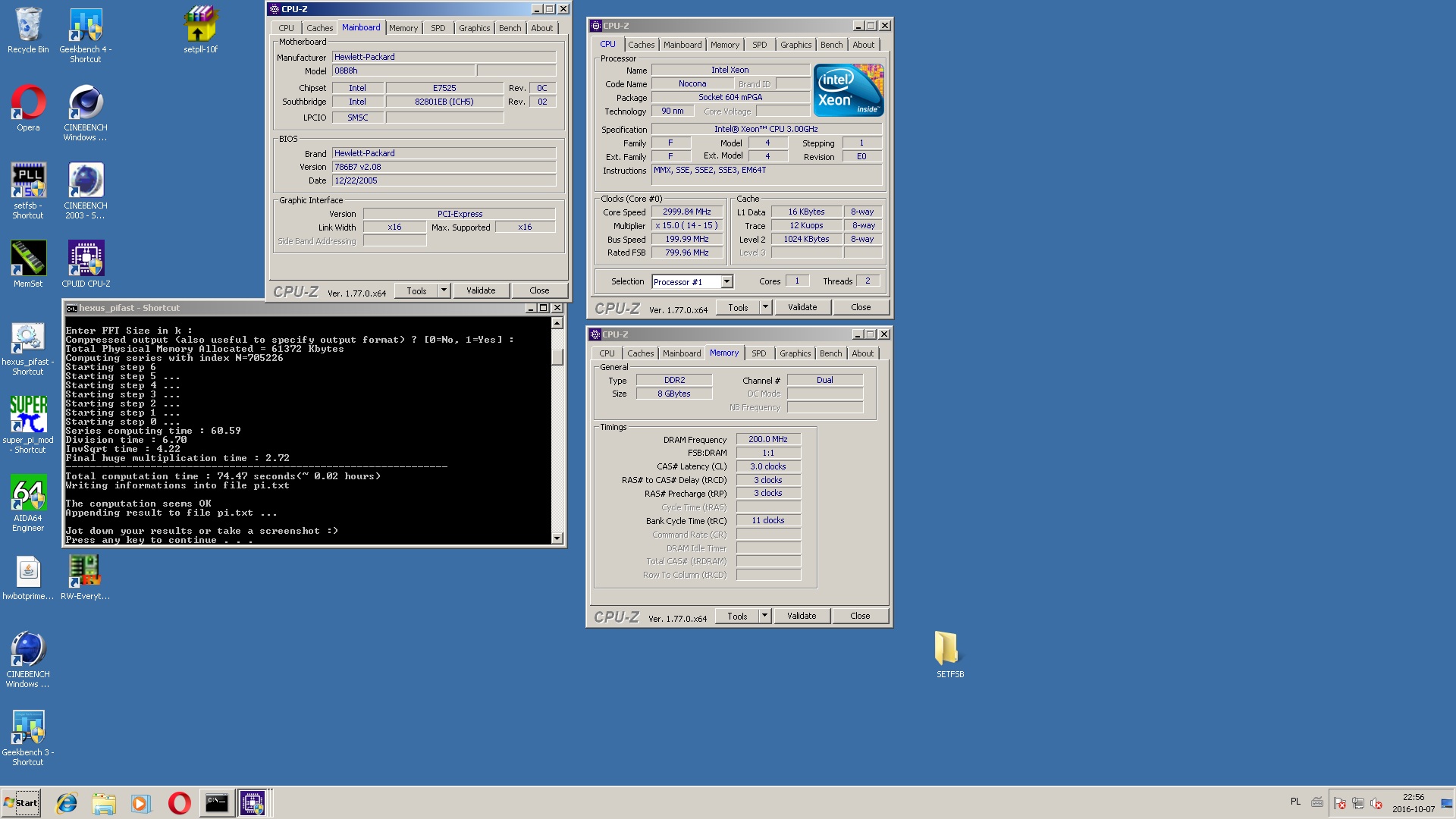Click the console vertical scrollbar thumb

click(x=557, y=356)
